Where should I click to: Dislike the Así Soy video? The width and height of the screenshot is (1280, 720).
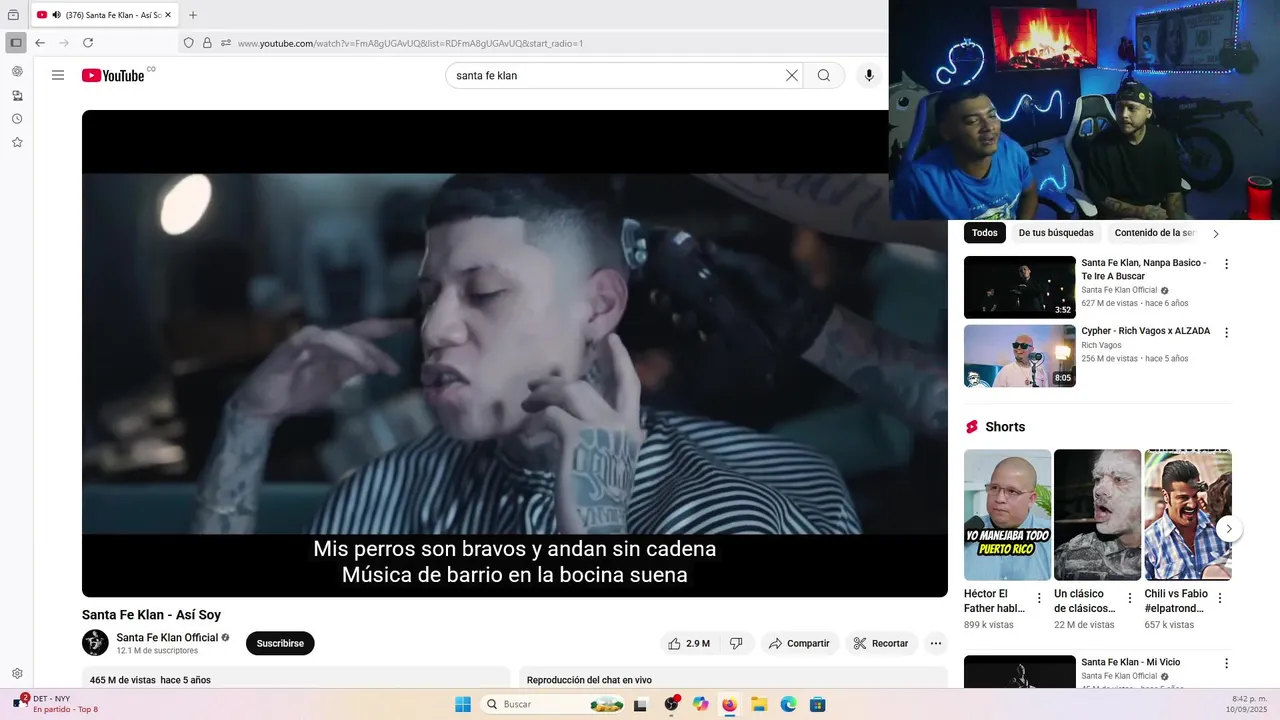737,643
